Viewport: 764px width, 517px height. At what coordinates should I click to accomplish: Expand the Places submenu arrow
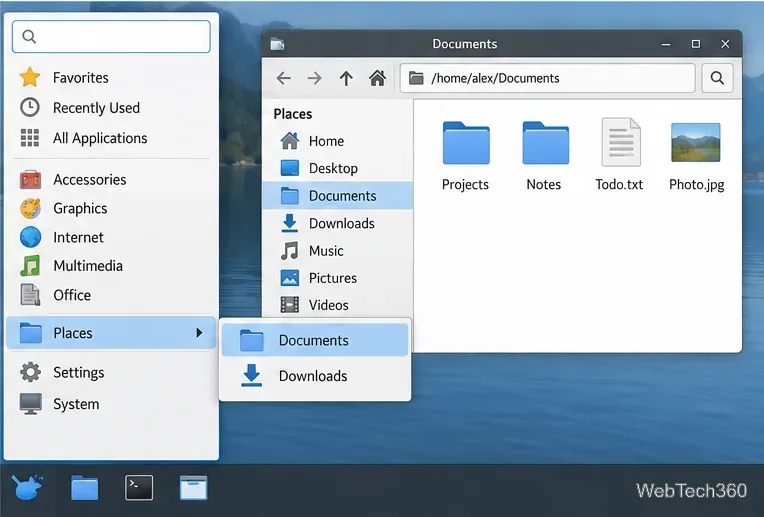[199, 333]
